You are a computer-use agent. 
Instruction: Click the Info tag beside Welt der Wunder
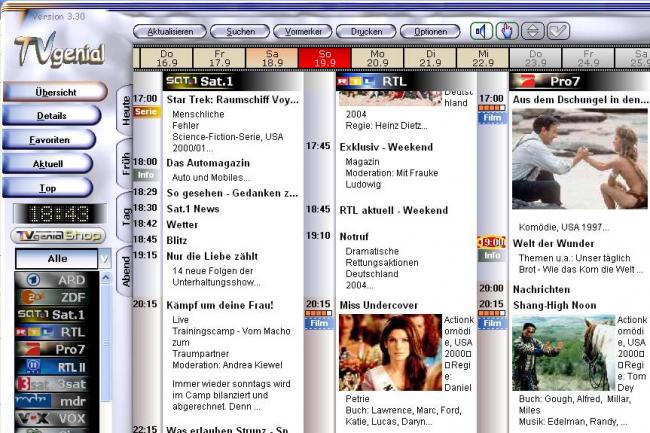coord(492,255)
